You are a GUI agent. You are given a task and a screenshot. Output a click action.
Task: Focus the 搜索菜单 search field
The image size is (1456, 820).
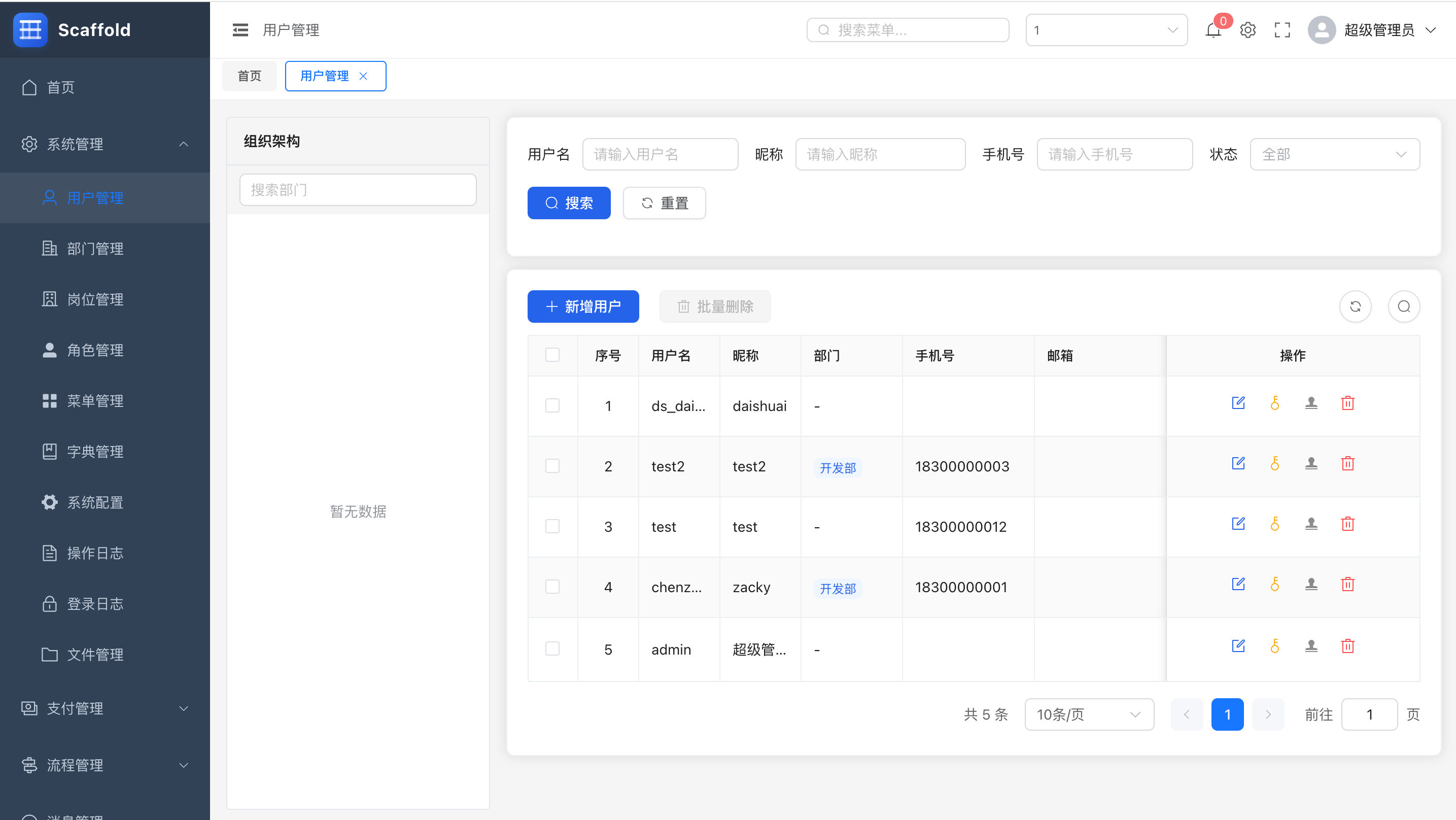click(908, 30)
